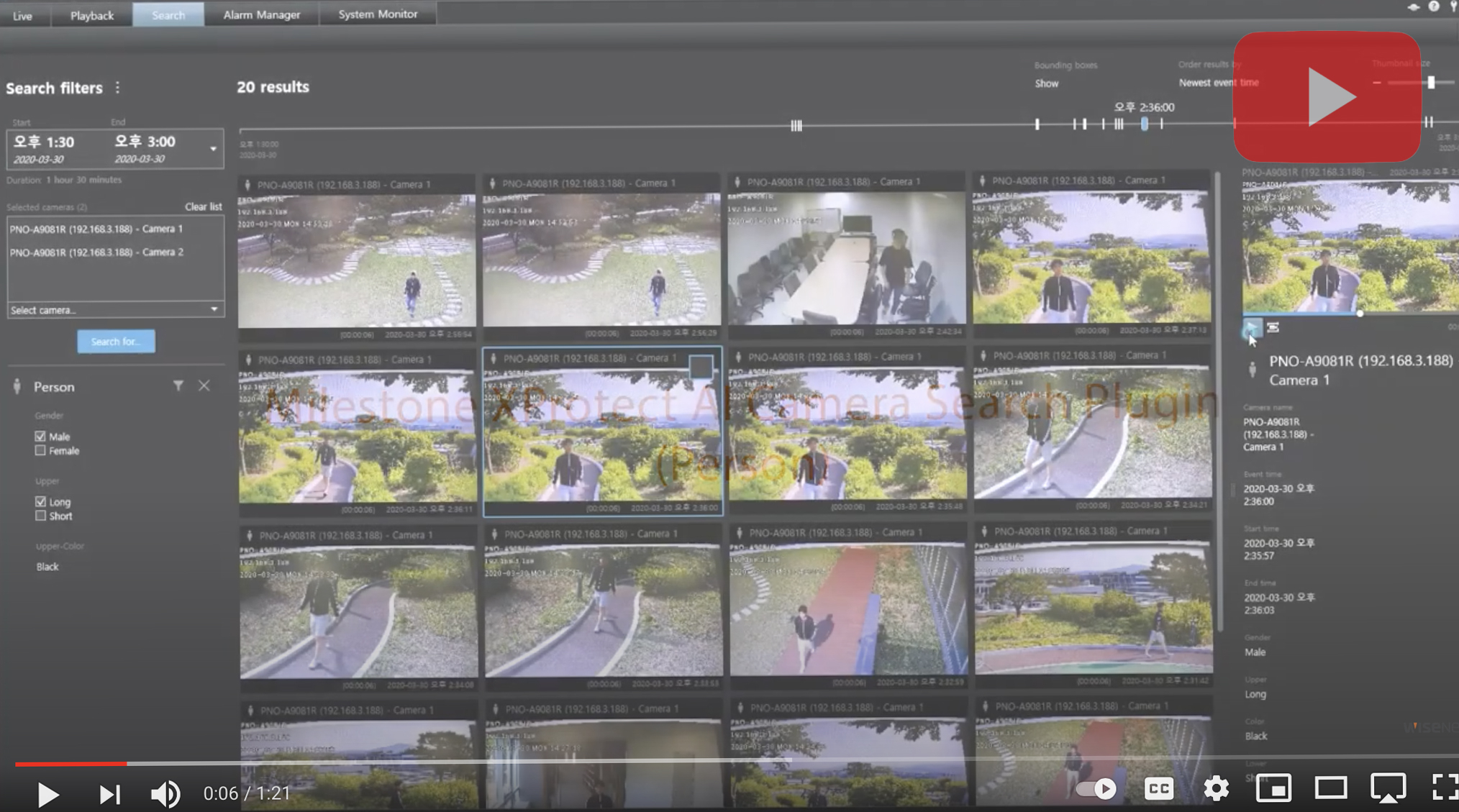Viewport: 1459px width, 812px height.
Task: Uncheck the Male gender checkbox
Action: tap(40, 436)
